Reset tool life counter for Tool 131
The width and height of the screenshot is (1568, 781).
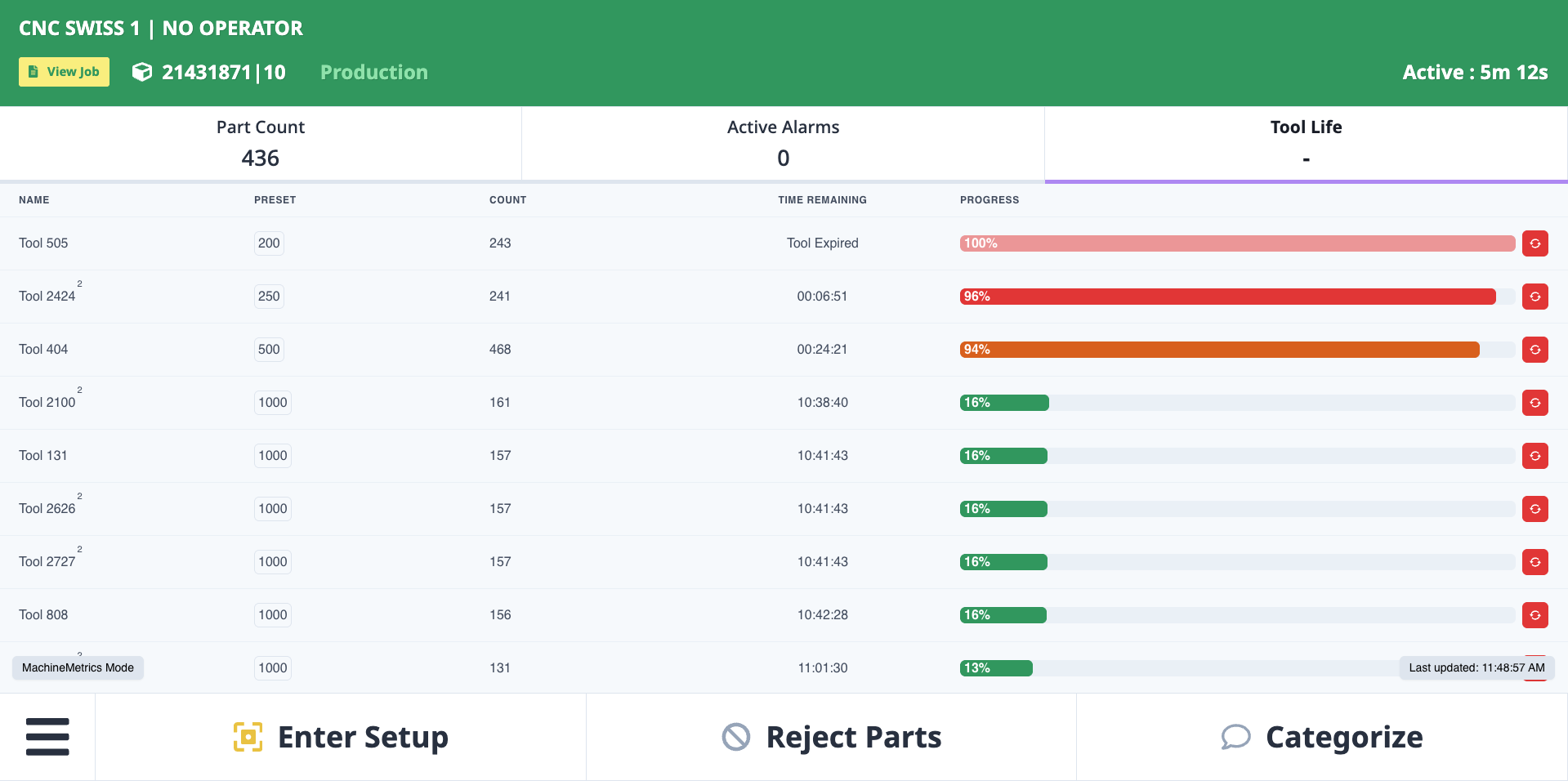point(1535,456)
